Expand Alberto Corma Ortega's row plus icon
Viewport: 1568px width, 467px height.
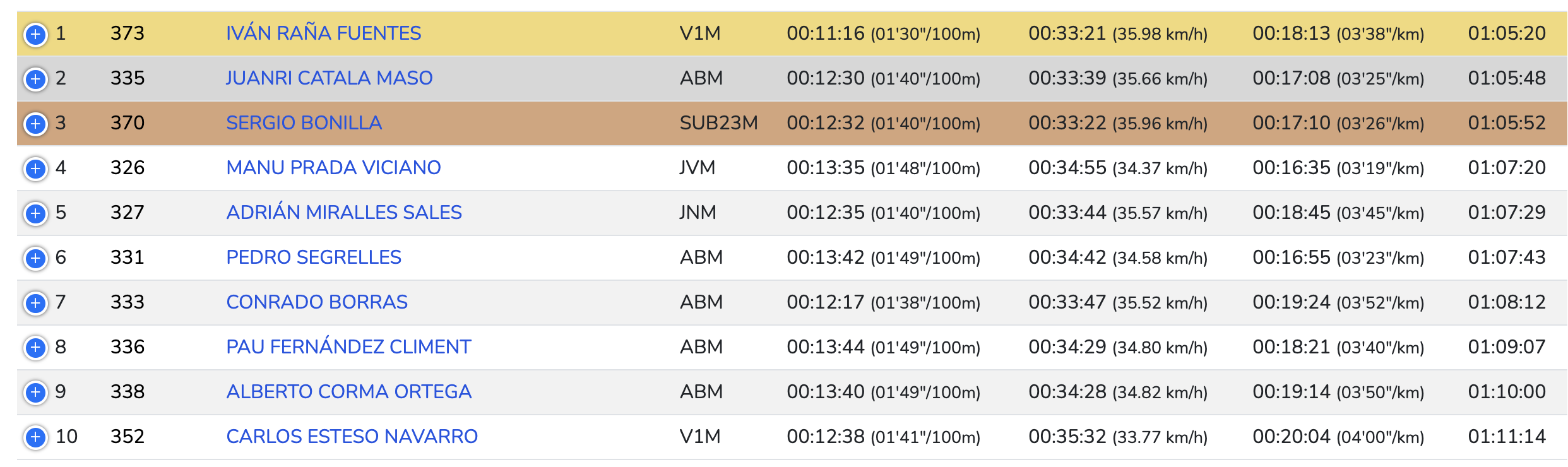[35, 393]
